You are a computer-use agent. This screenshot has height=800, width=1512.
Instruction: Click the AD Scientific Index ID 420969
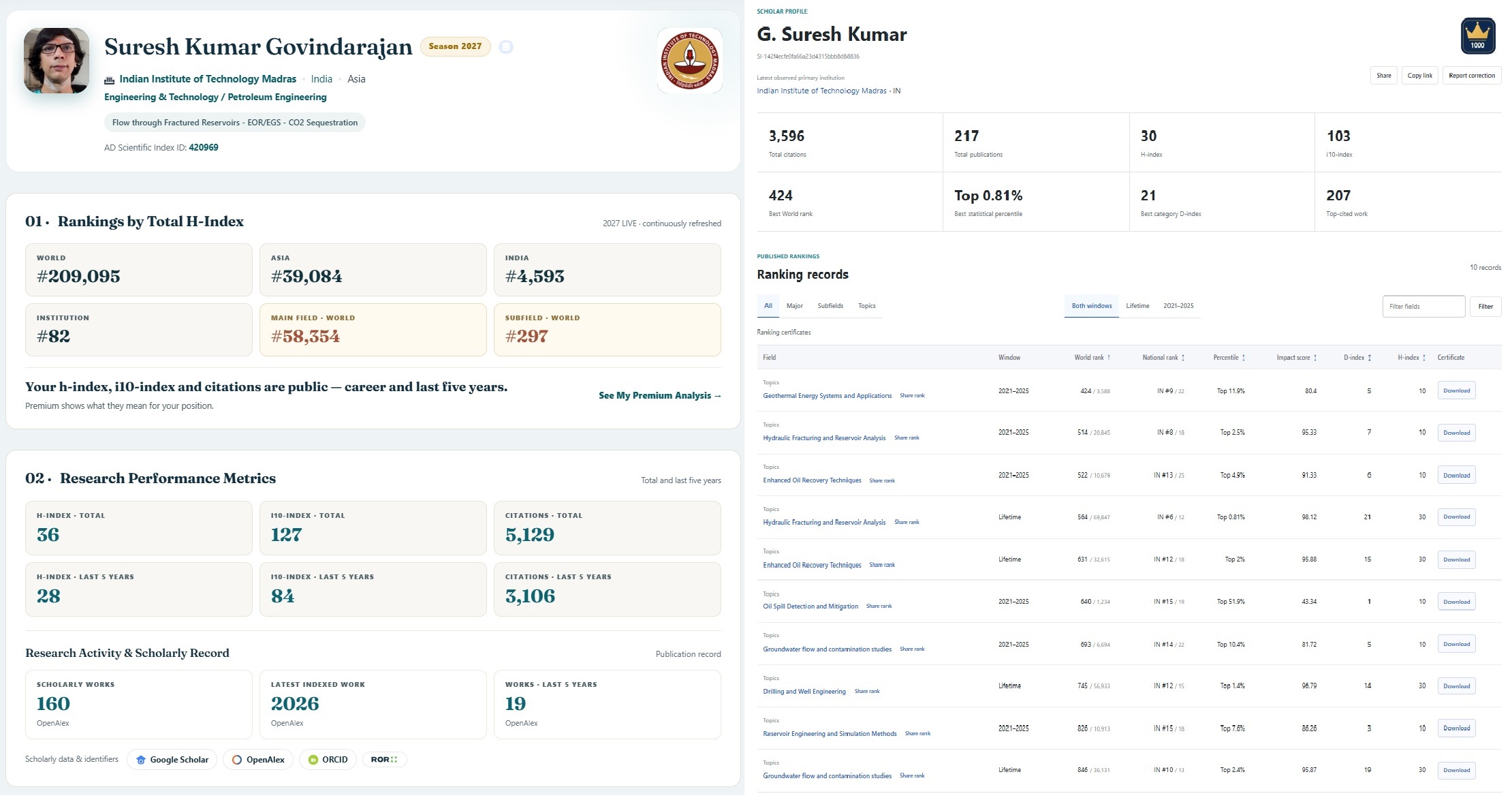pyautogui.click(x=204, y=147)
